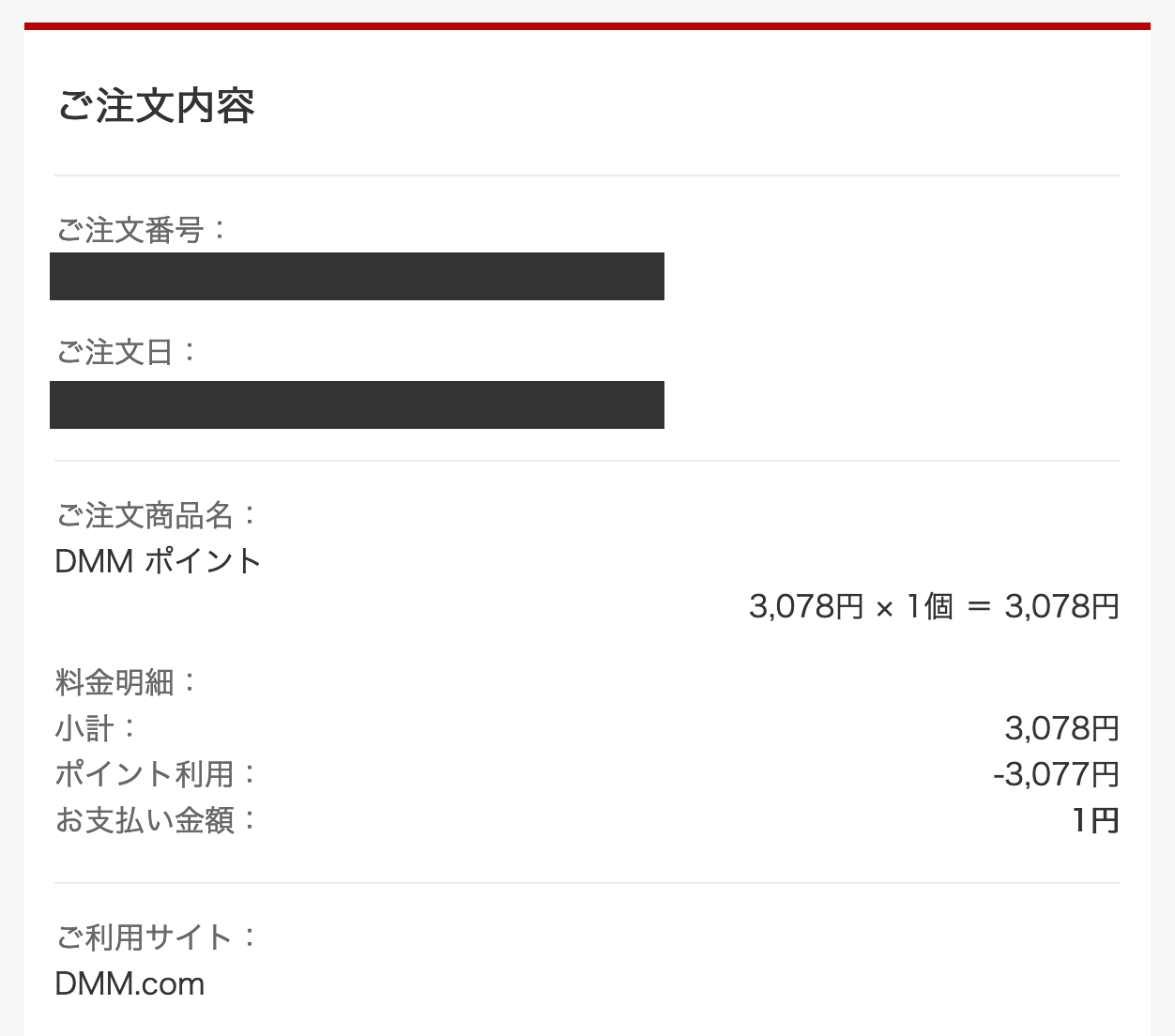The image size is (1175, 1036).
Task: Select the redacted order date bar
Action: 357,404
